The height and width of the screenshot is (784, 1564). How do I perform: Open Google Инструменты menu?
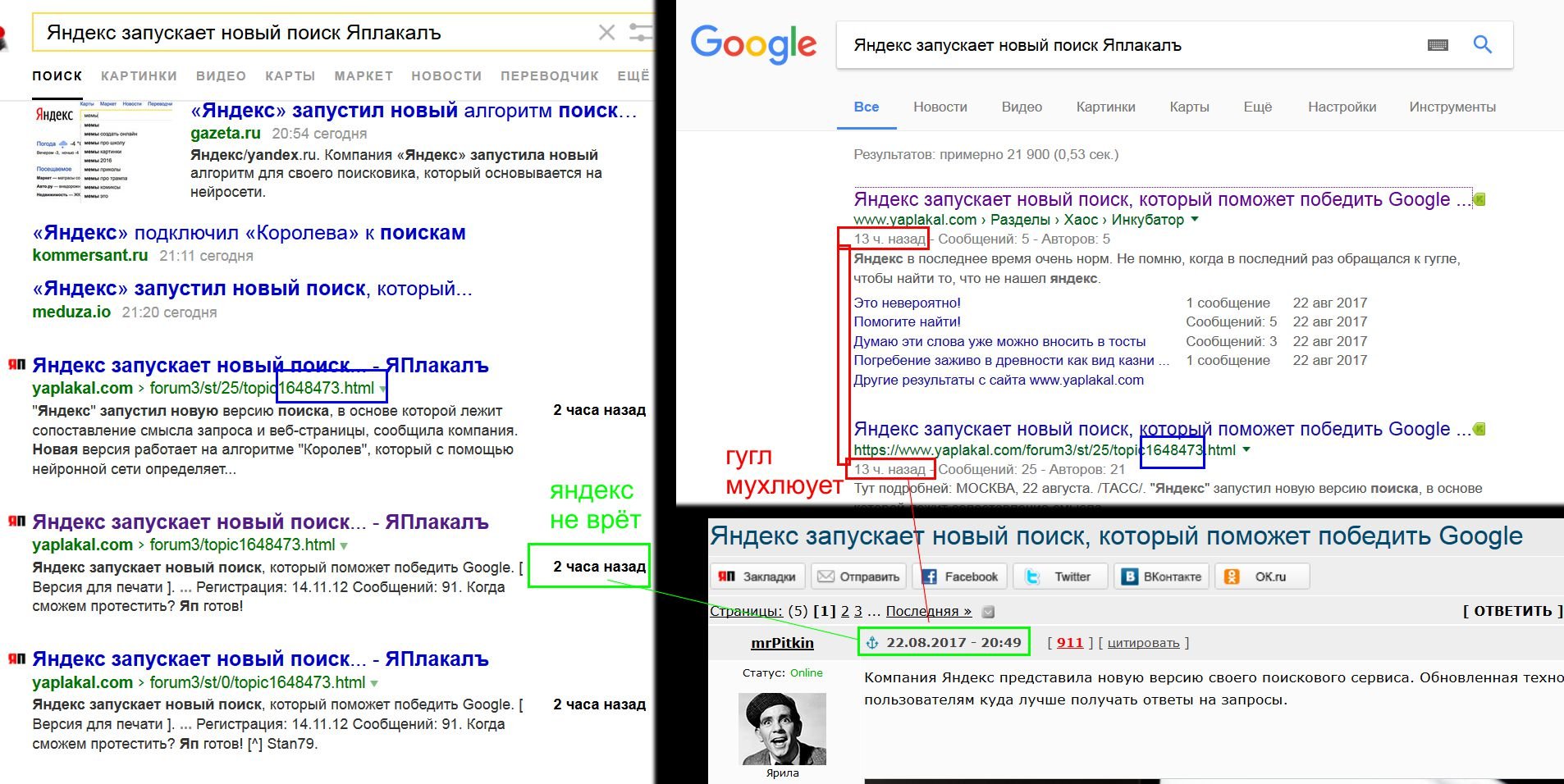point(1452,107)
